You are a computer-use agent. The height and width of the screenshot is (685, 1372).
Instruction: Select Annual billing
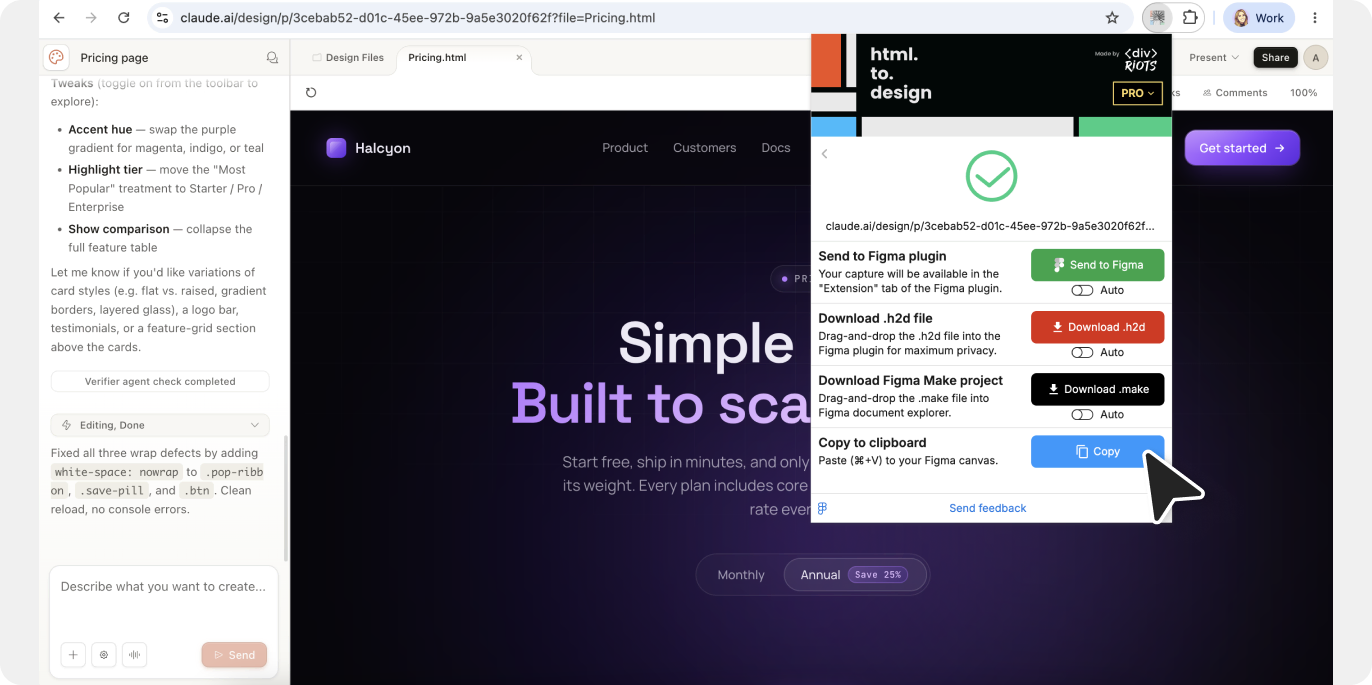point(854,575)
